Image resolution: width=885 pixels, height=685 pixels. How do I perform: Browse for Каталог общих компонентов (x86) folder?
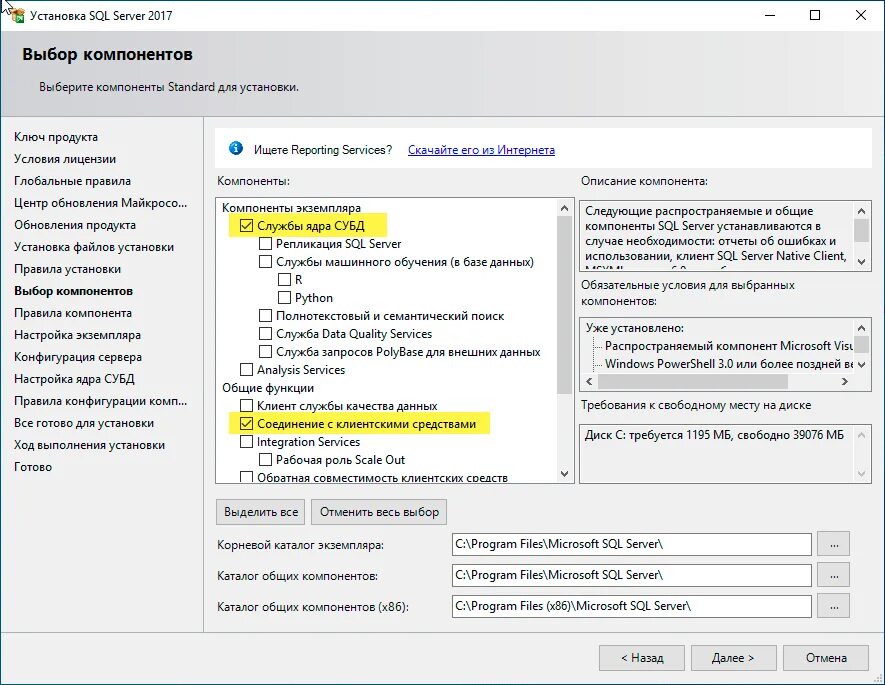(834, 607)
